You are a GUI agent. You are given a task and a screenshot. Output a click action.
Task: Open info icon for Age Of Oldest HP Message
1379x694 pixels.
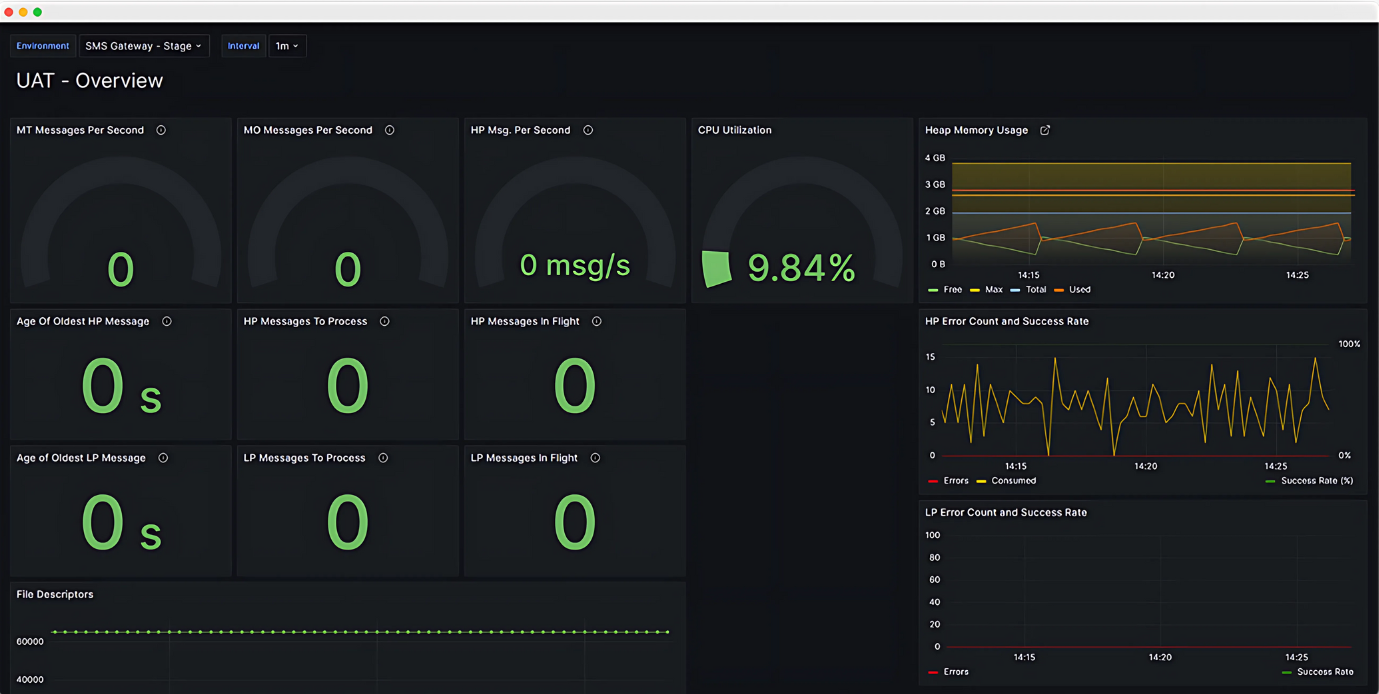tap(167, 321)
